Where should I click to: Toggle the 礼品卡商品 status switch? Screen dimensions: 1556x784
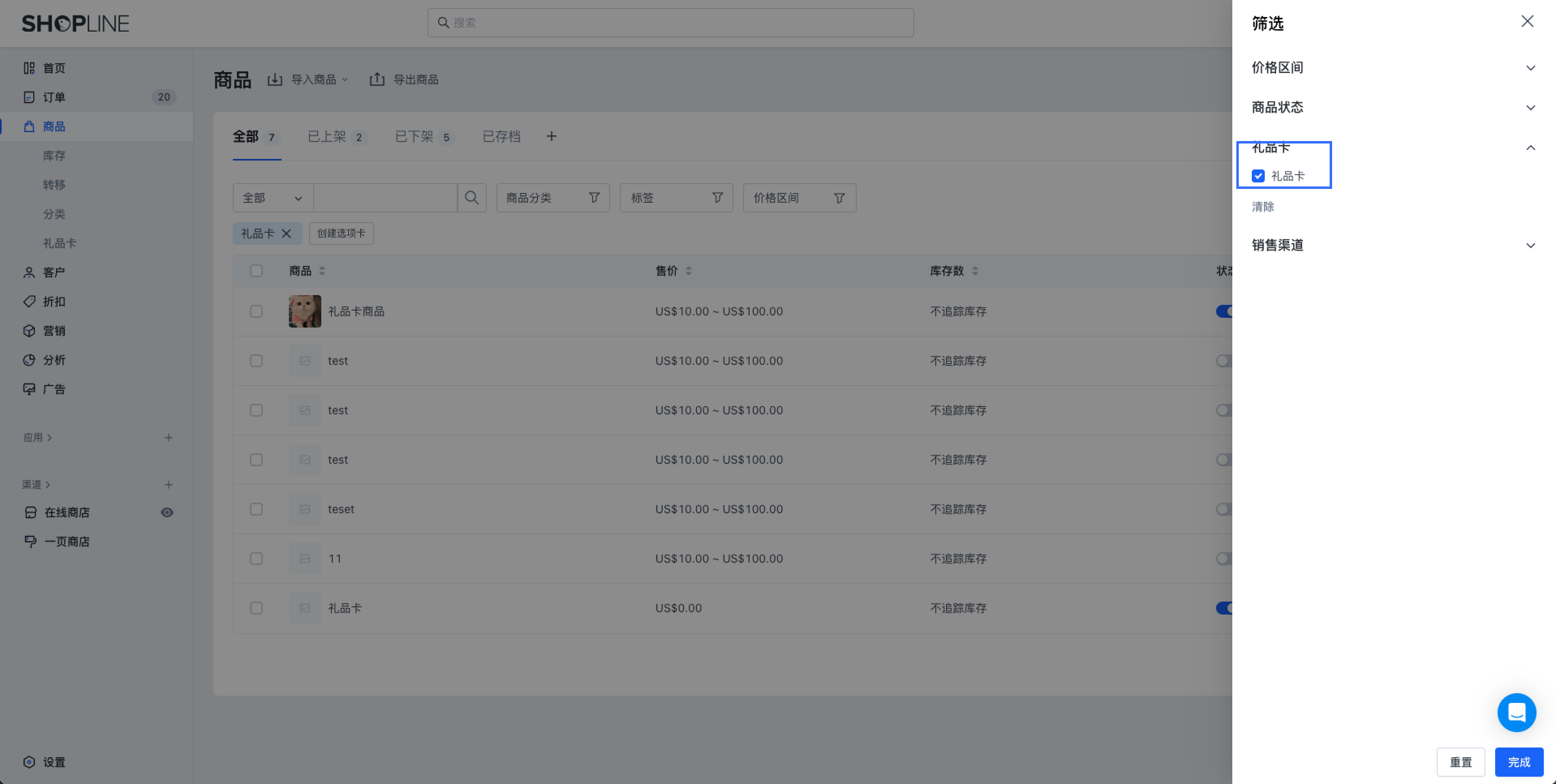[1224, 311]
